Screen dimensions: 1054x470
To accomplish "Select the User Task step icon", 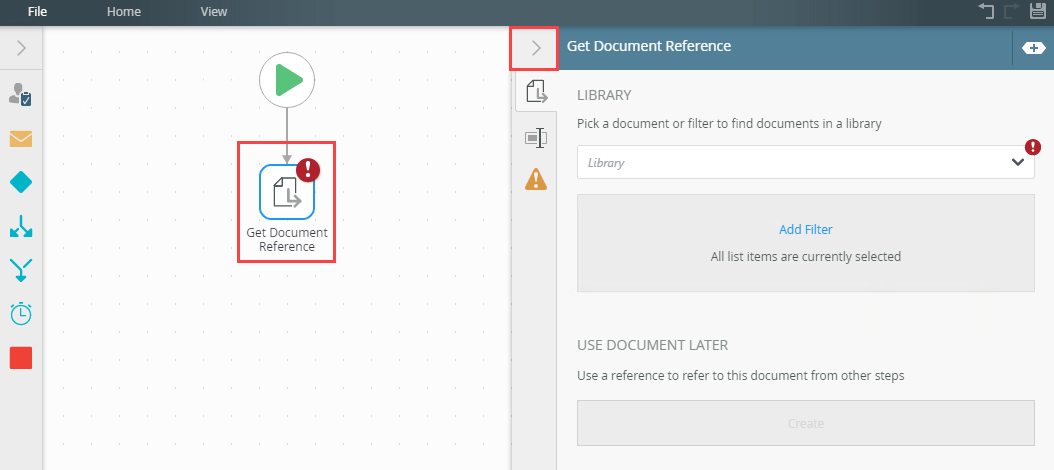I will 20,95.
